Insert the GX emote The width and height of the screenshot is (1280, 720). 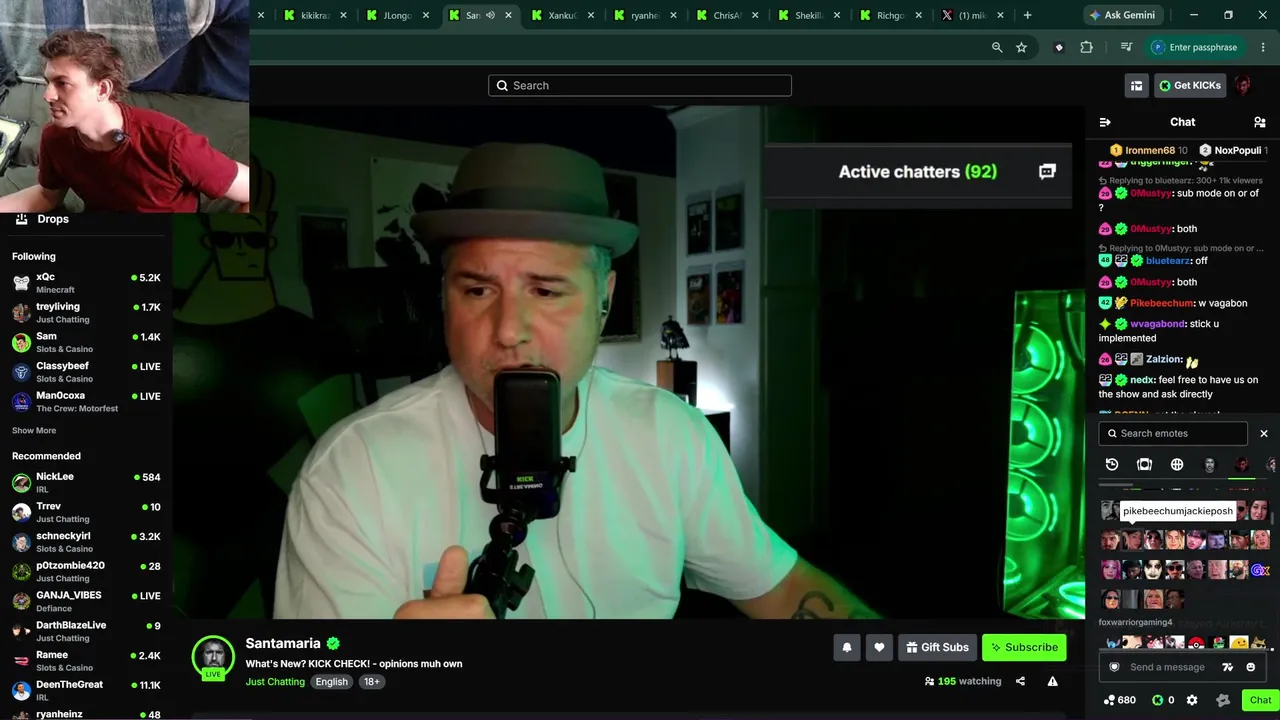pos(1260,571)
